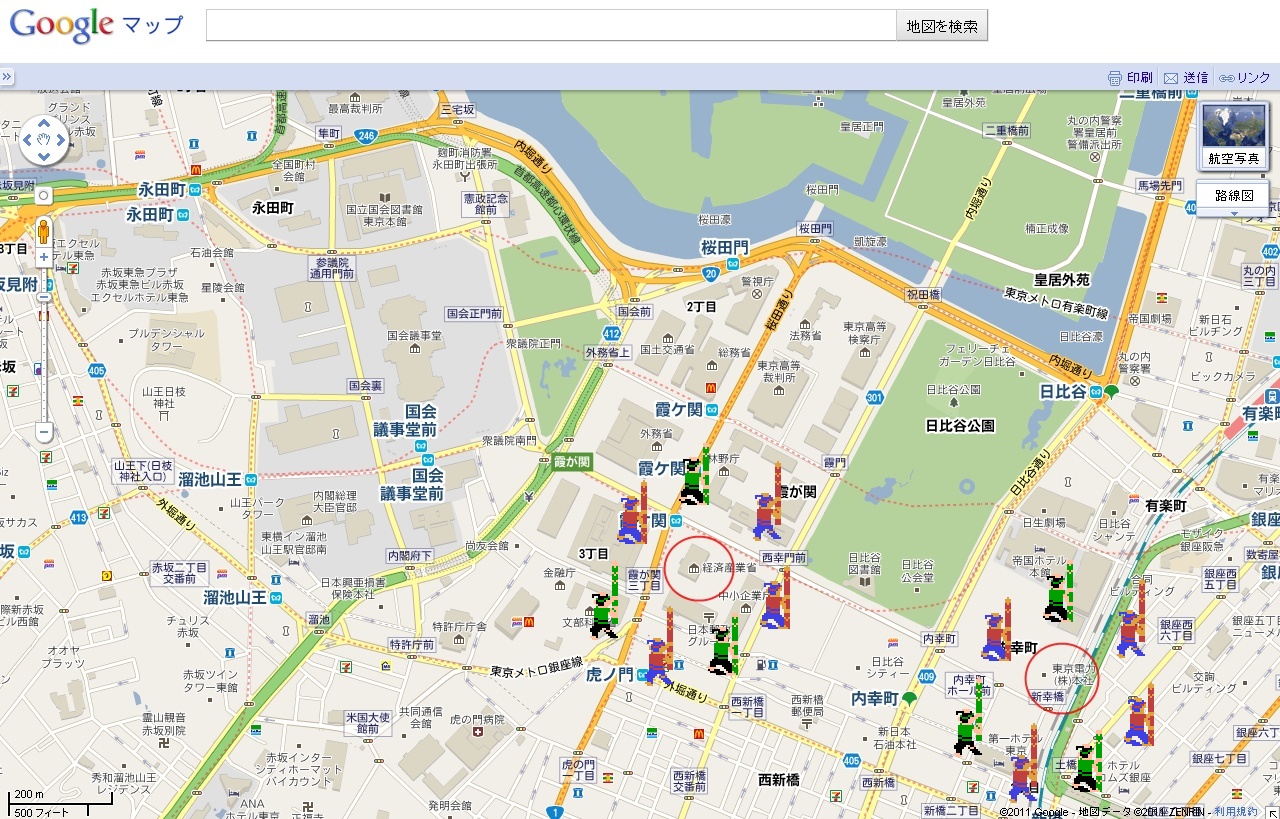Click the 桜田門 metro station icon

coord(733,263)
